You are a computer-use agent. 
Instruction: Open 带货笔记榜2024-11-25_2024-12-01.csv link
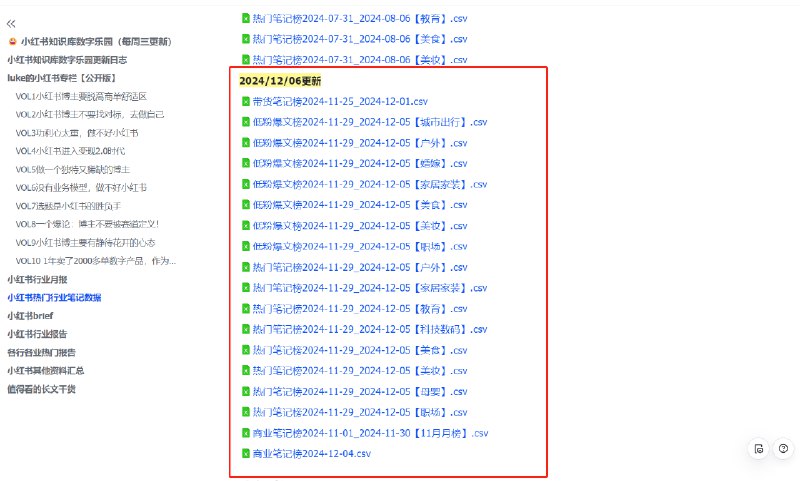point(340,102)
